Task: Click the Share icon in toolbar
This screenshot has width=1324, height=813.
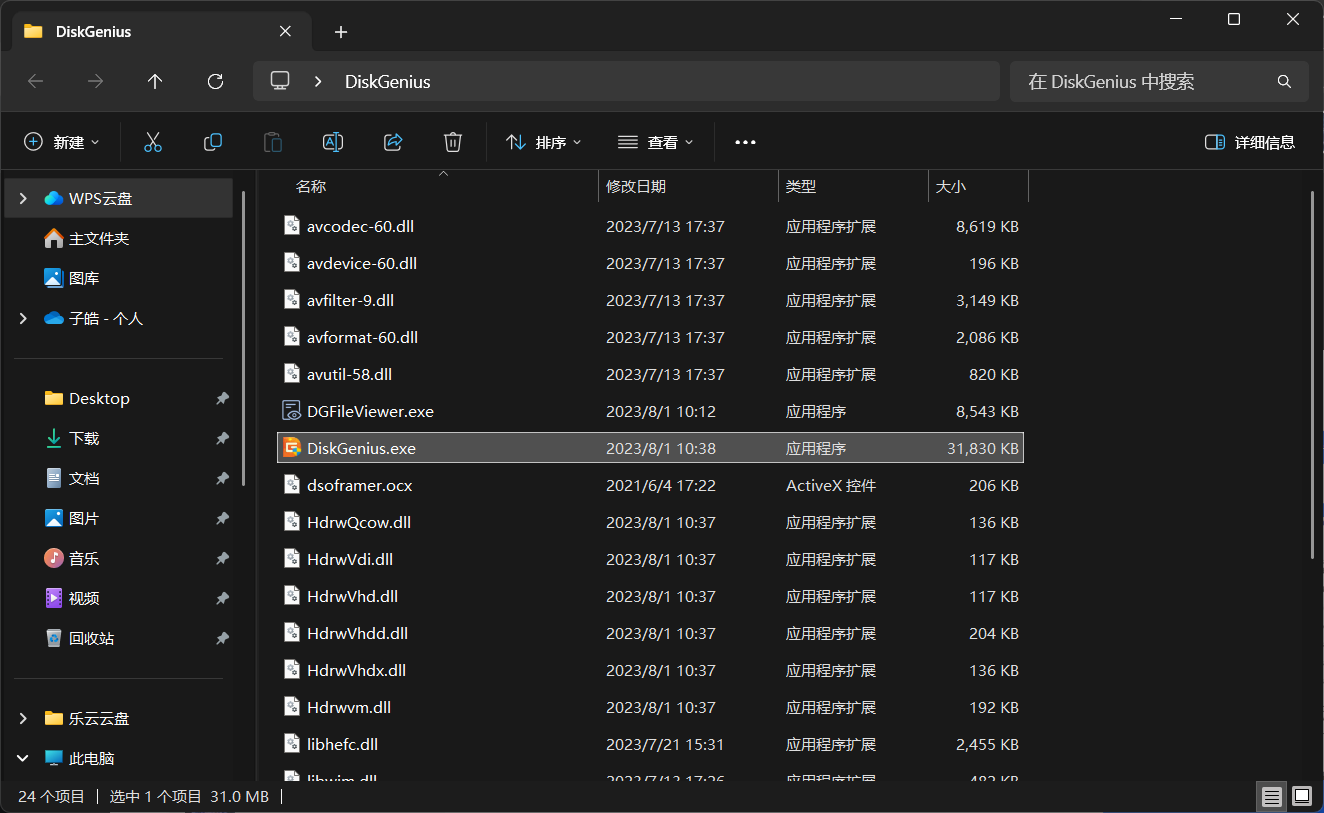Action: coord(393,142)
